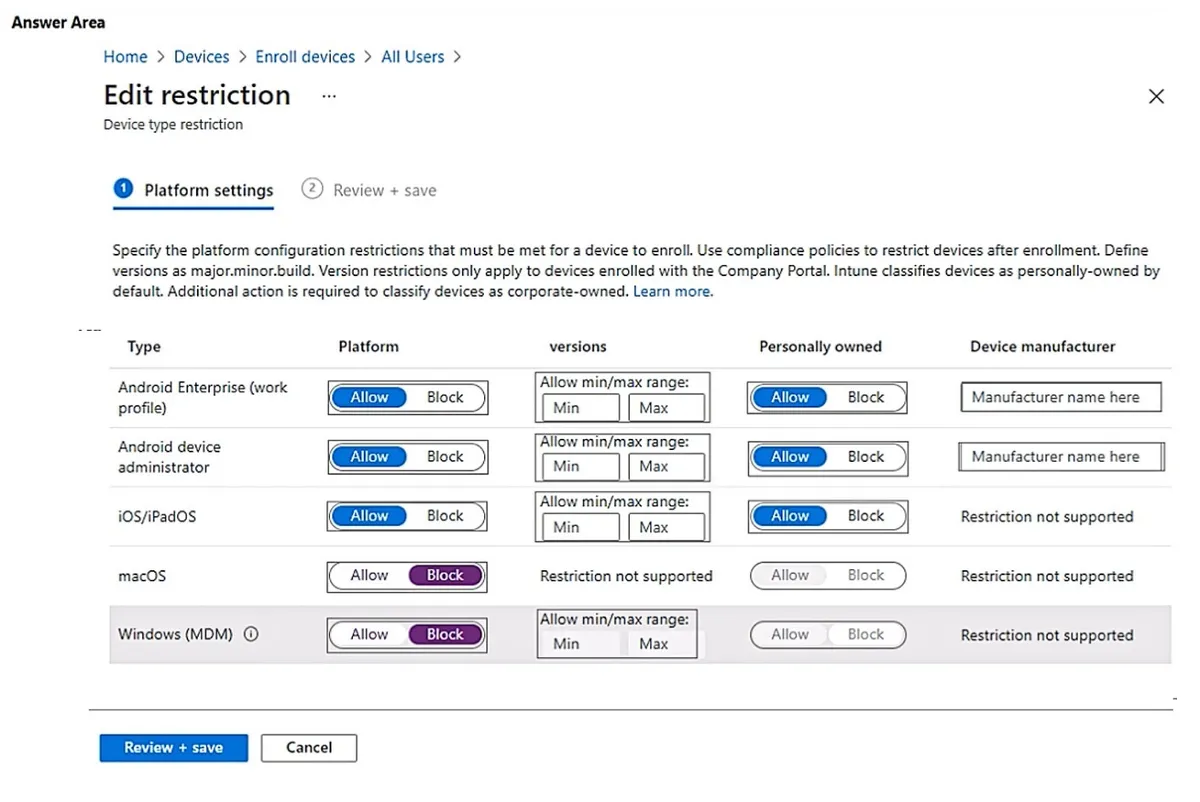Set Windows (MDM) platform to Allow
Viewport: 1200px width, 802px height.
[369, 634]
